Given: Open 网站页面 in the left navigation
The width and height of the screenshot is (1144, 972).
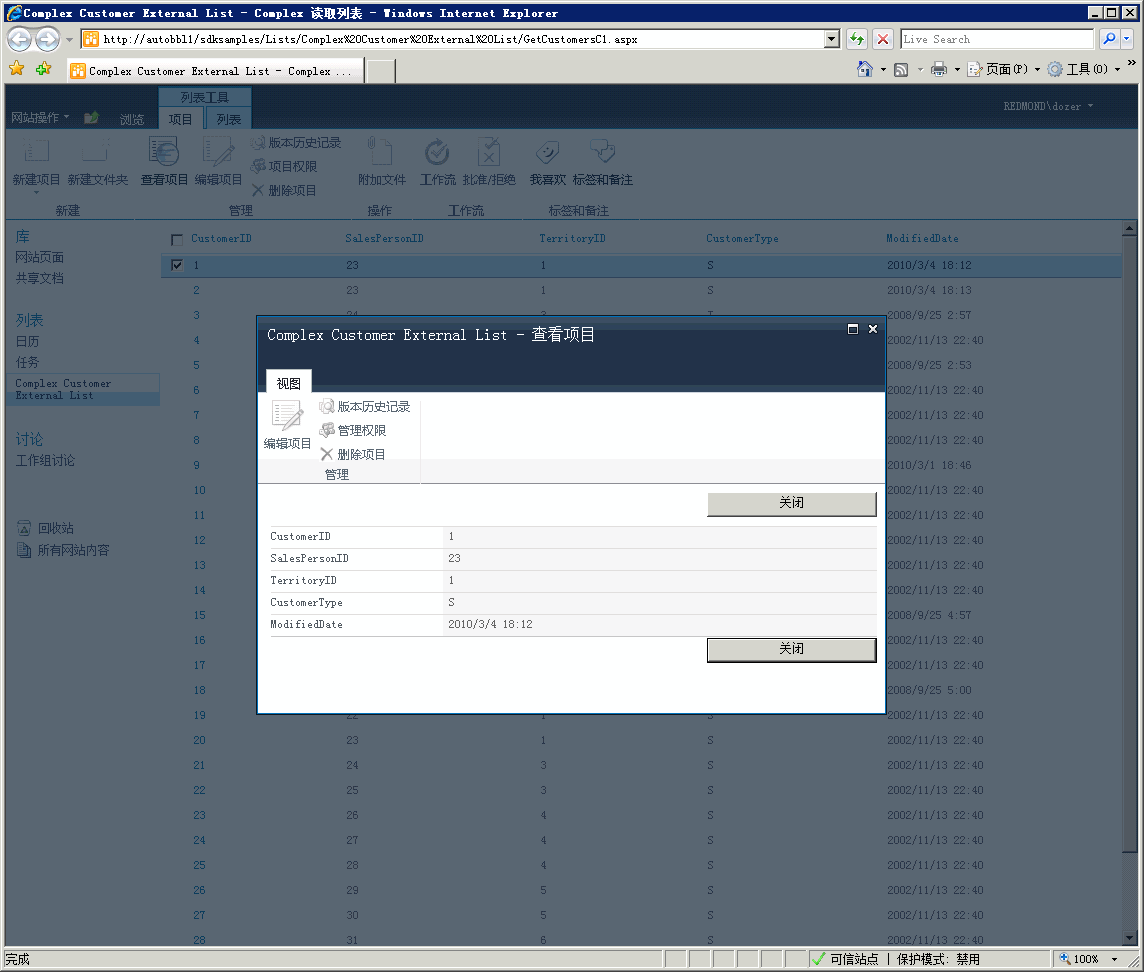Looking at the screenshot, I should pyautogui.click(x=39, y=257).
